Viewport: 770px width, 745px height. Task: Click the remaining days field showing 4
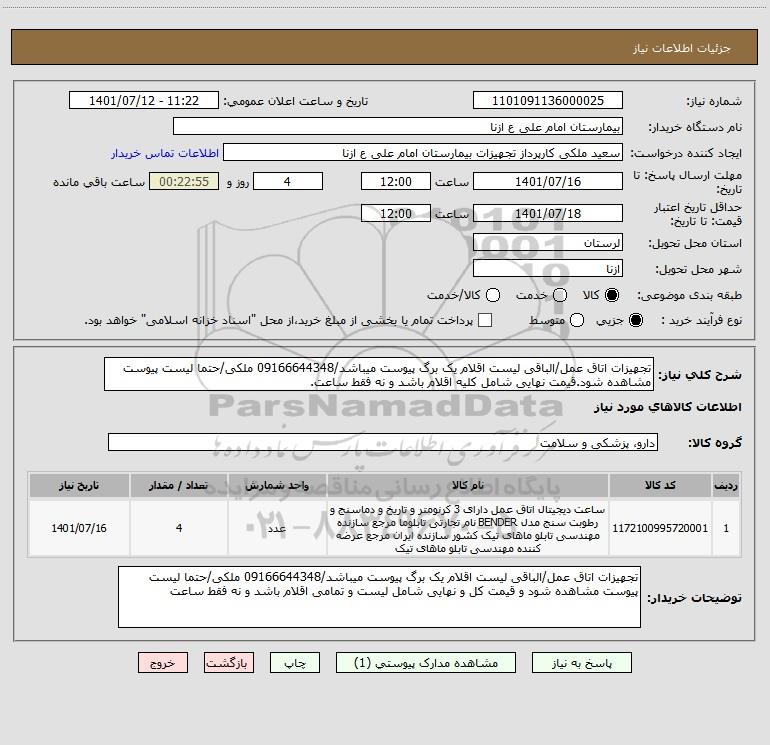coord(288,182)
